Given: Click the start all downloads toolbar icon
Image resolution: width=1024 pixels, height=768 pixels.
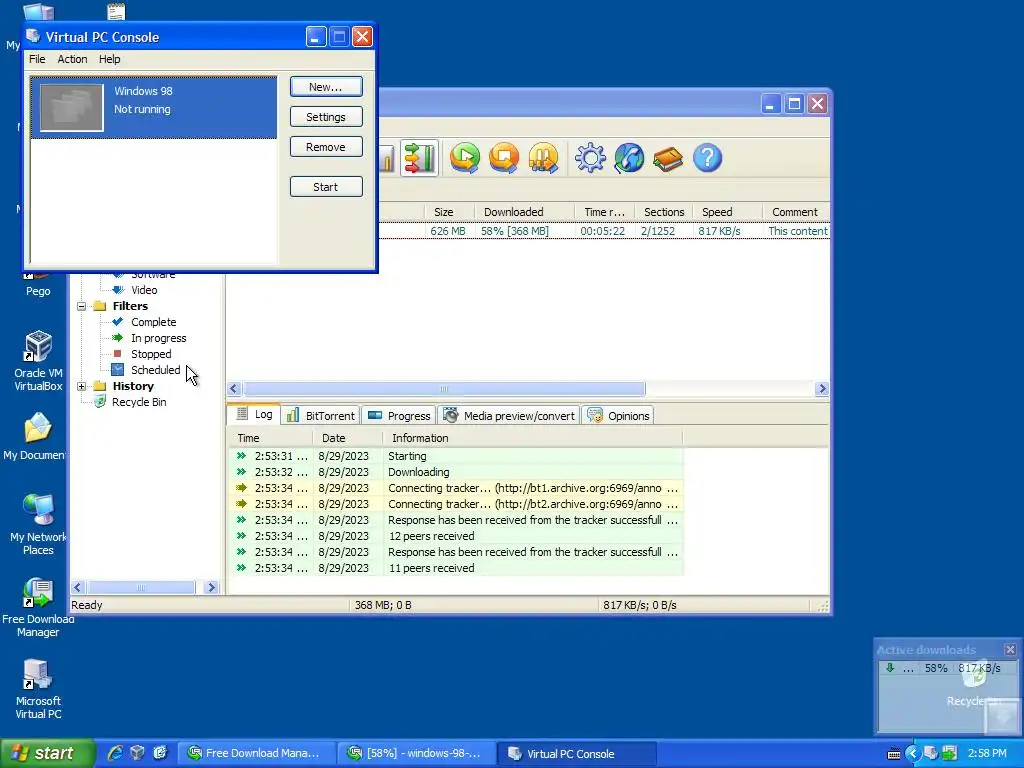Looking at the screenshot, I should point(465,158).
